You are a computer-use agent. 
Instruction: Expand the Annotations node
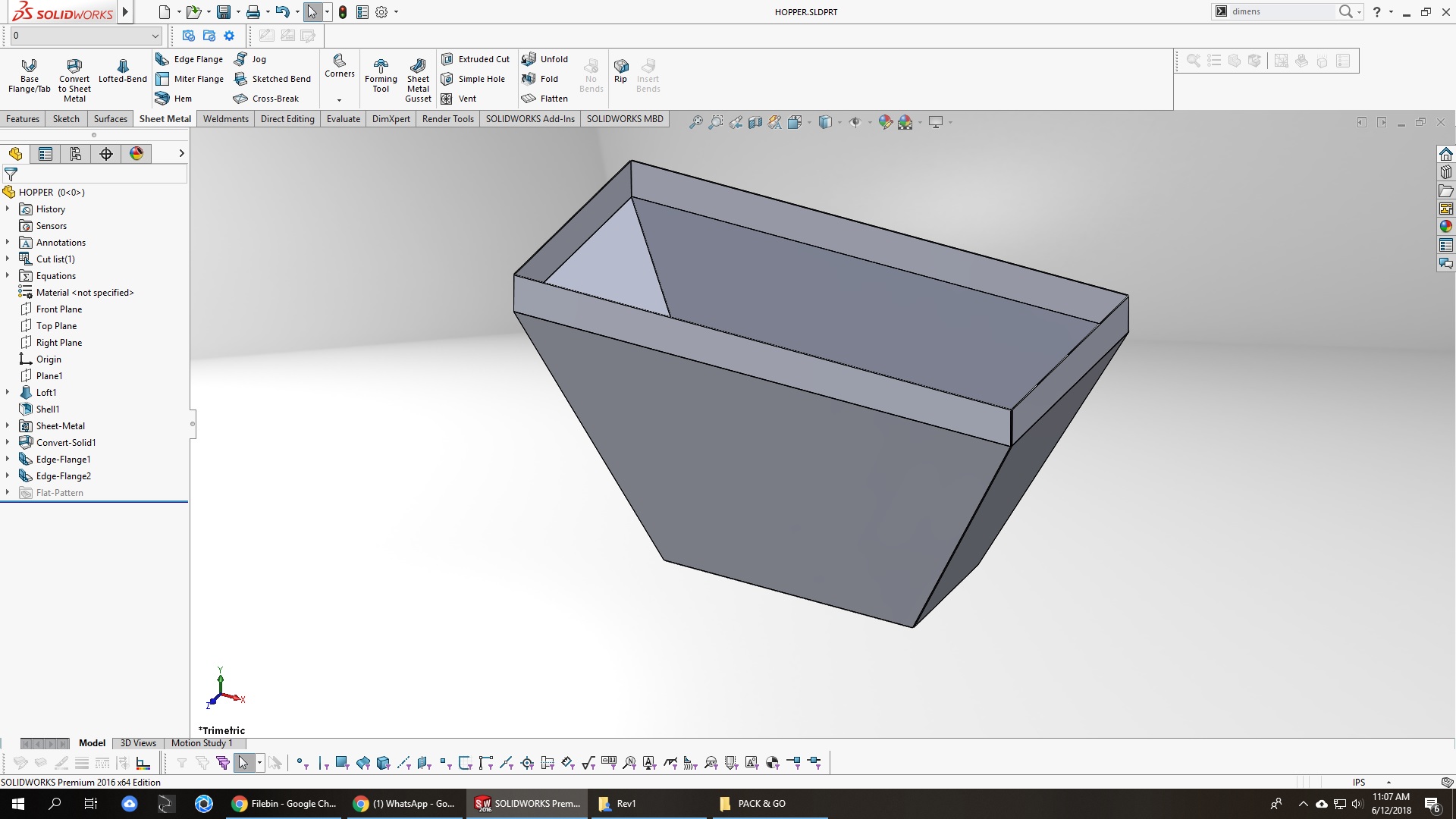(8, 242)
